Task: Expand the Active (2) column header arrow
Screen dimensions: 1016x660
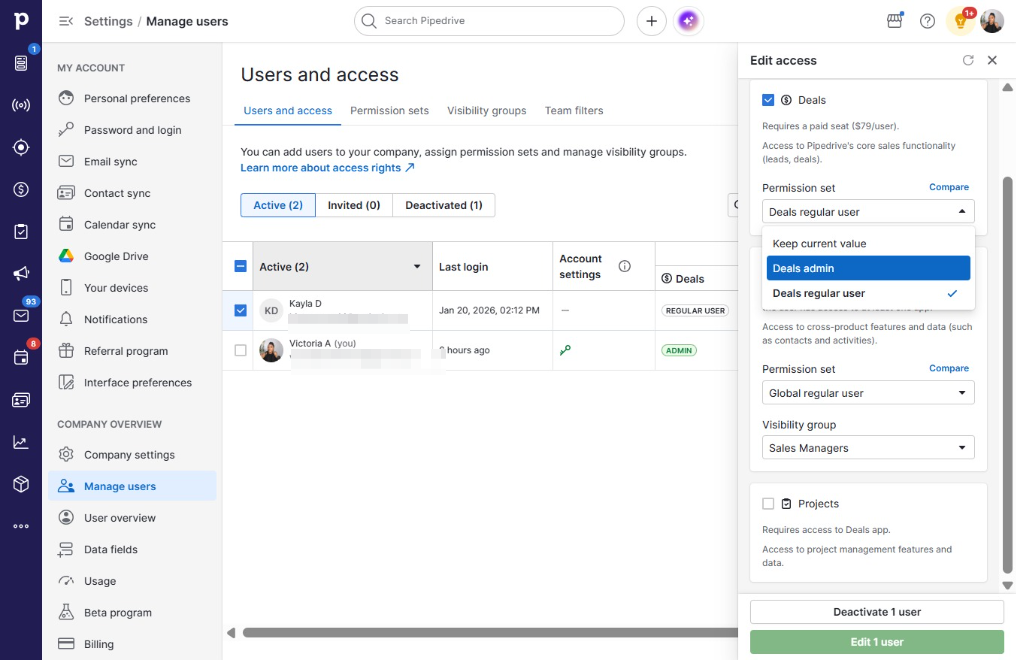Action: pyautogui.click(x=417, y=267)
